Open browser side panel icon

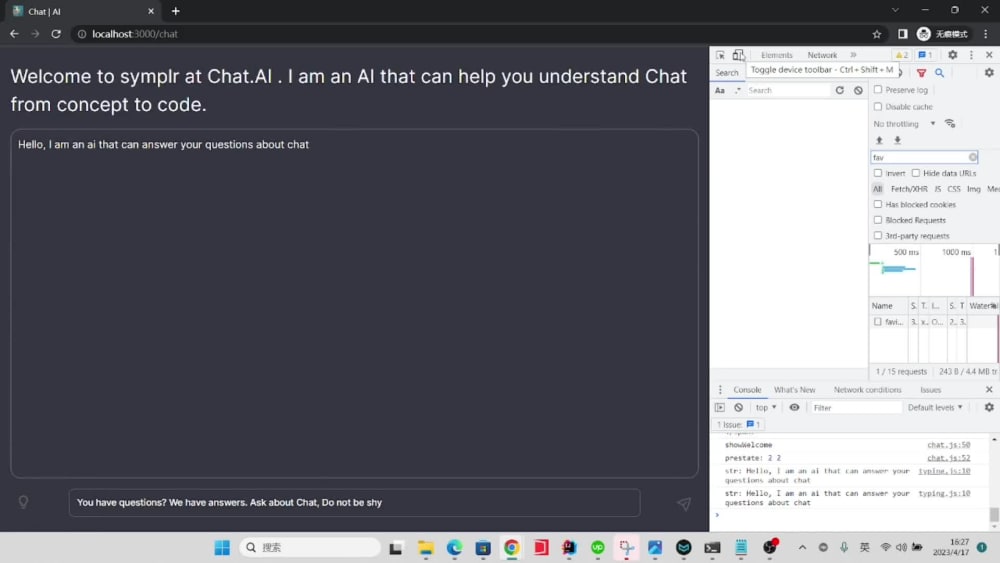902,34
